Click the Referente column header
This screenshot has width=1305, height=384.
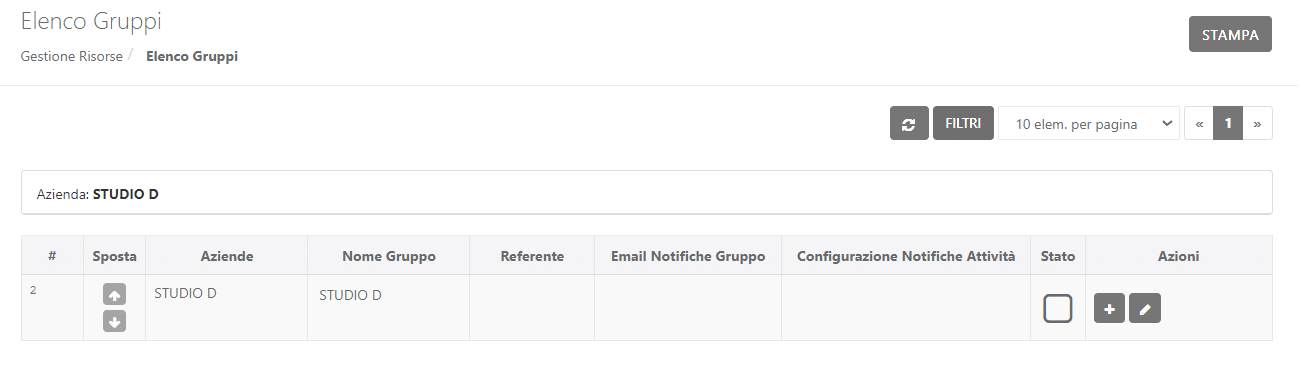[x=532, y=256]
